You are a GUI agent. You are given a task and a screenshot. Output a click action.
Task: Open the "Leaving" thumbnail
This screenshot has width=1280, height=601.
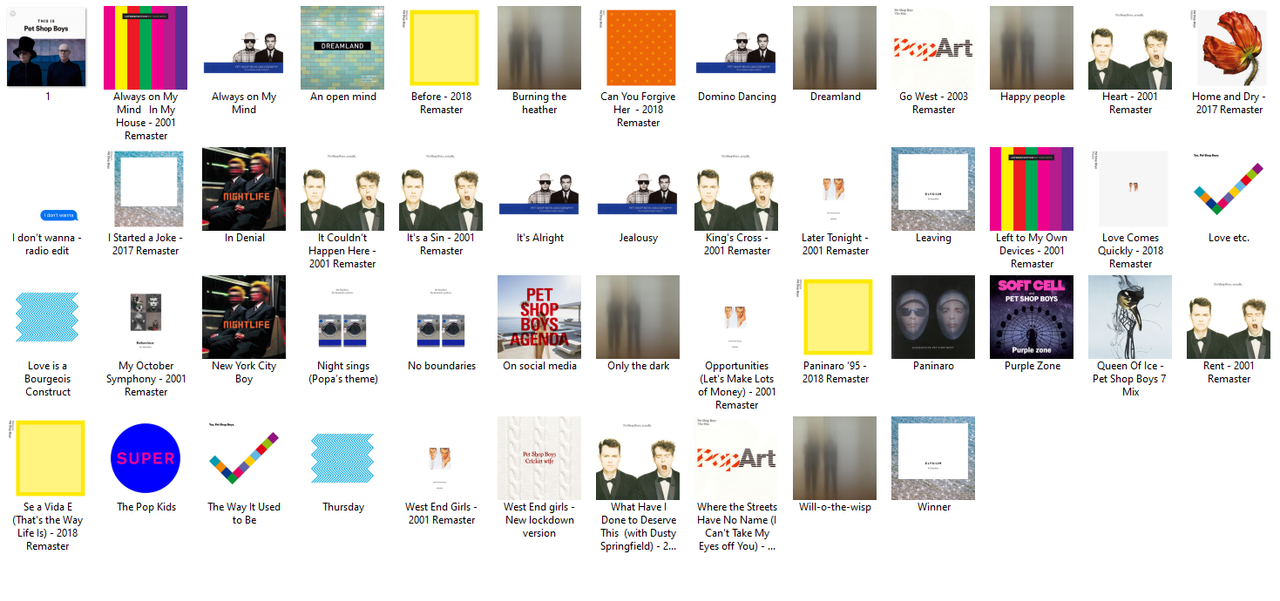pyautogui.click(x=933, y=189)
